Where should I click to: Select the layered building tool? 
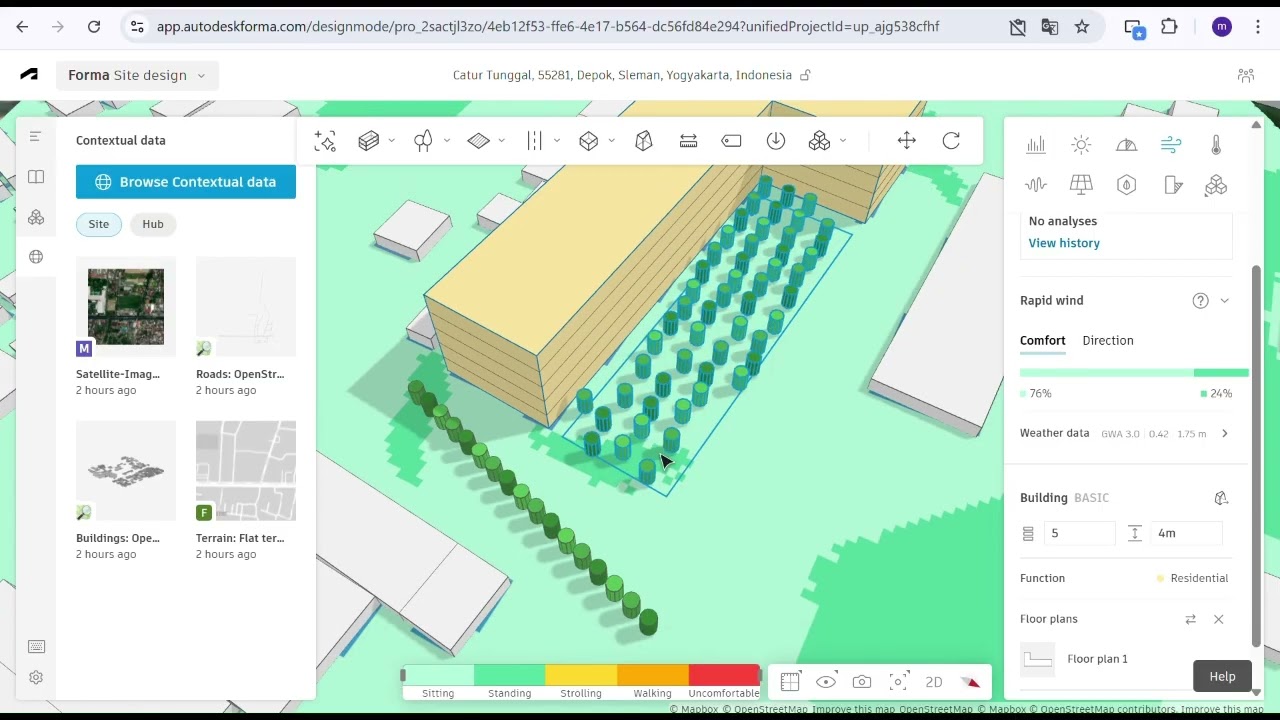pyautogui.click(x=369, y=141)
